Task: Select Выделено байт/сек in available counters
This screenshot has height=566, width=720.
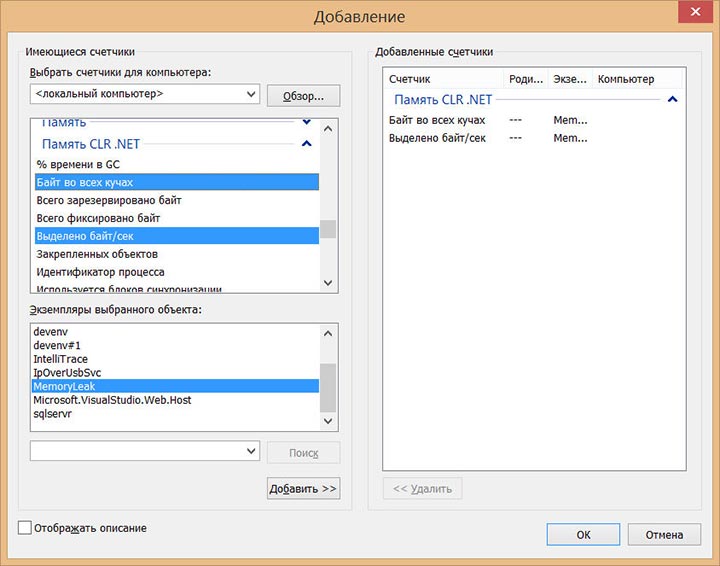Action: pyautogui.click(x=177, y=236)
